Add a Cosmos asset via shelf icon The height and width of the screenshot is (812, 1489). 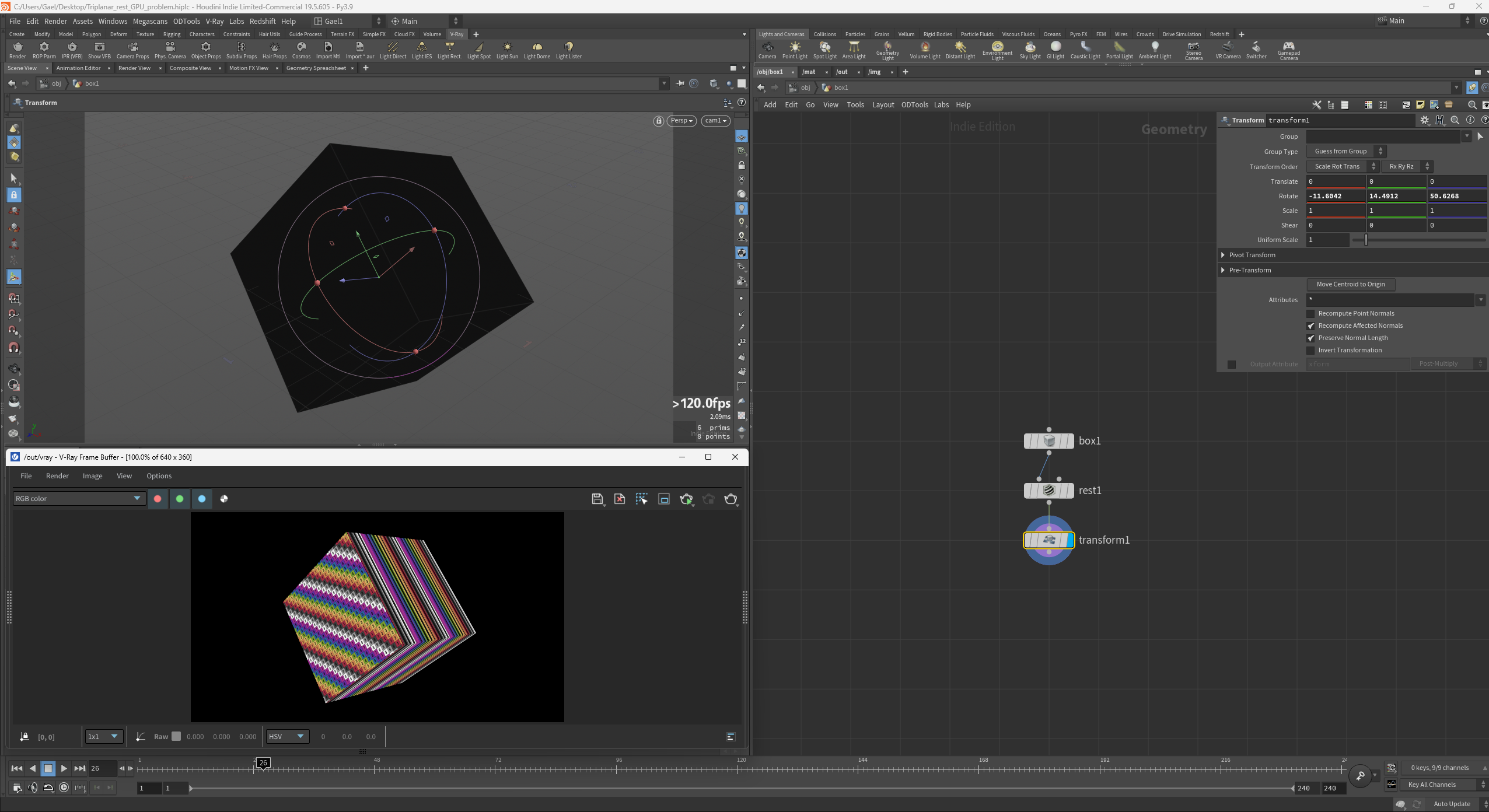click(x=301, y=50)
